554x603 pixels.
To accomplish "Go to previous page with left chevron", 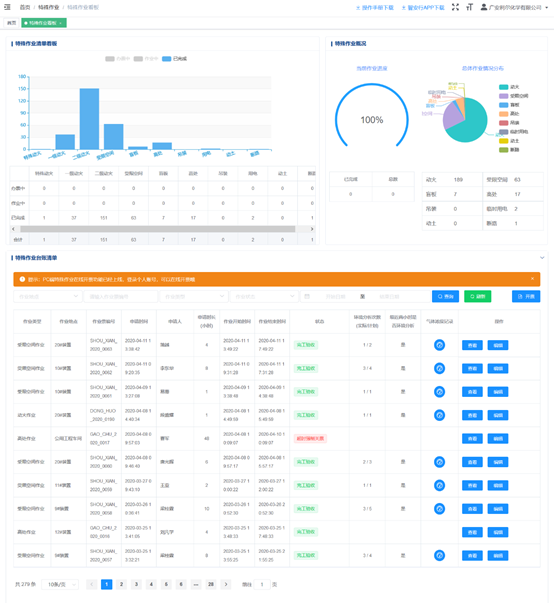I will [92, 584].
